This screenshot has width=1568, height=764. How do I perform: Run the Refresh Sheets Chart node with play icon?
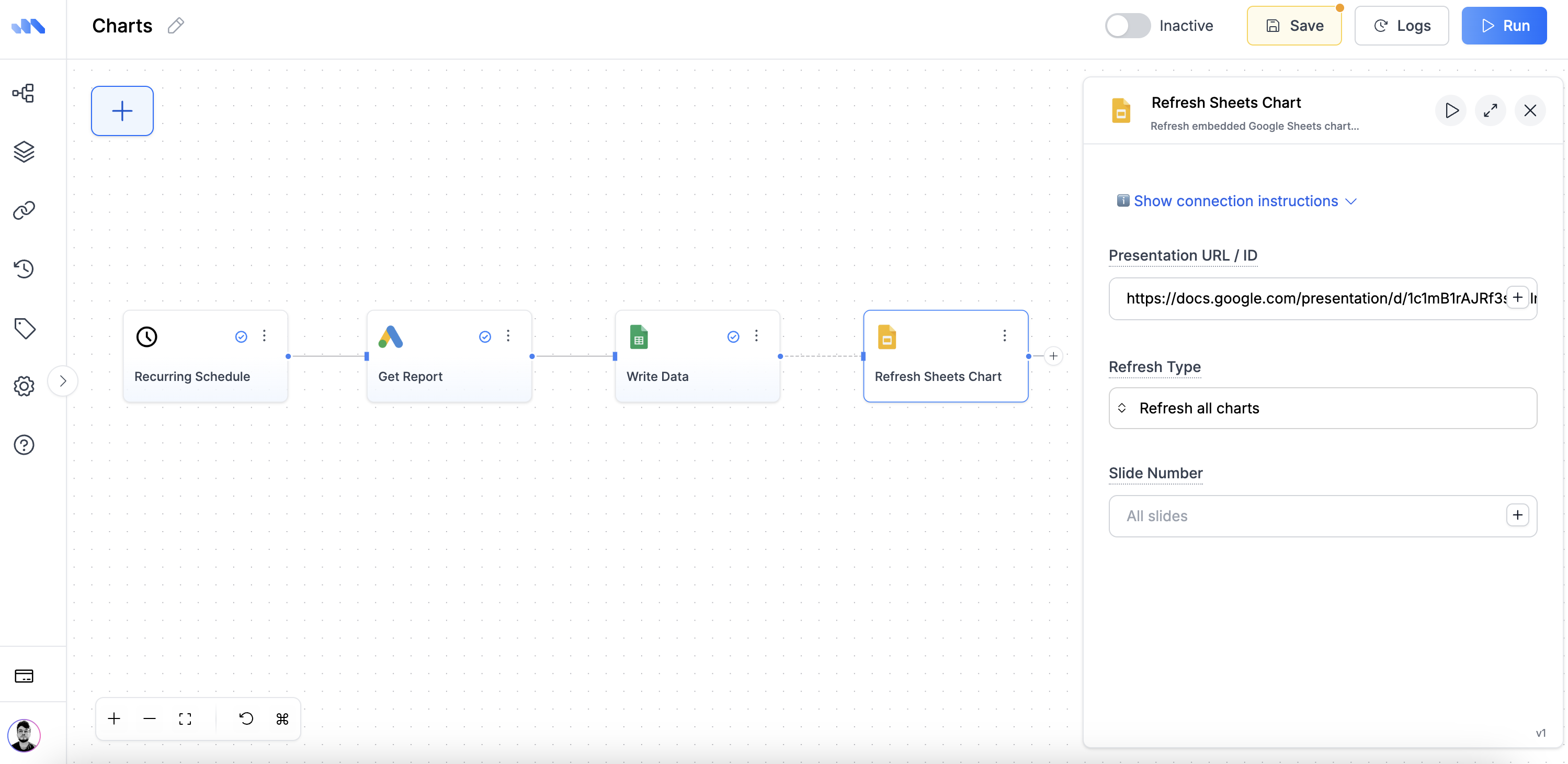point(1451,110)
